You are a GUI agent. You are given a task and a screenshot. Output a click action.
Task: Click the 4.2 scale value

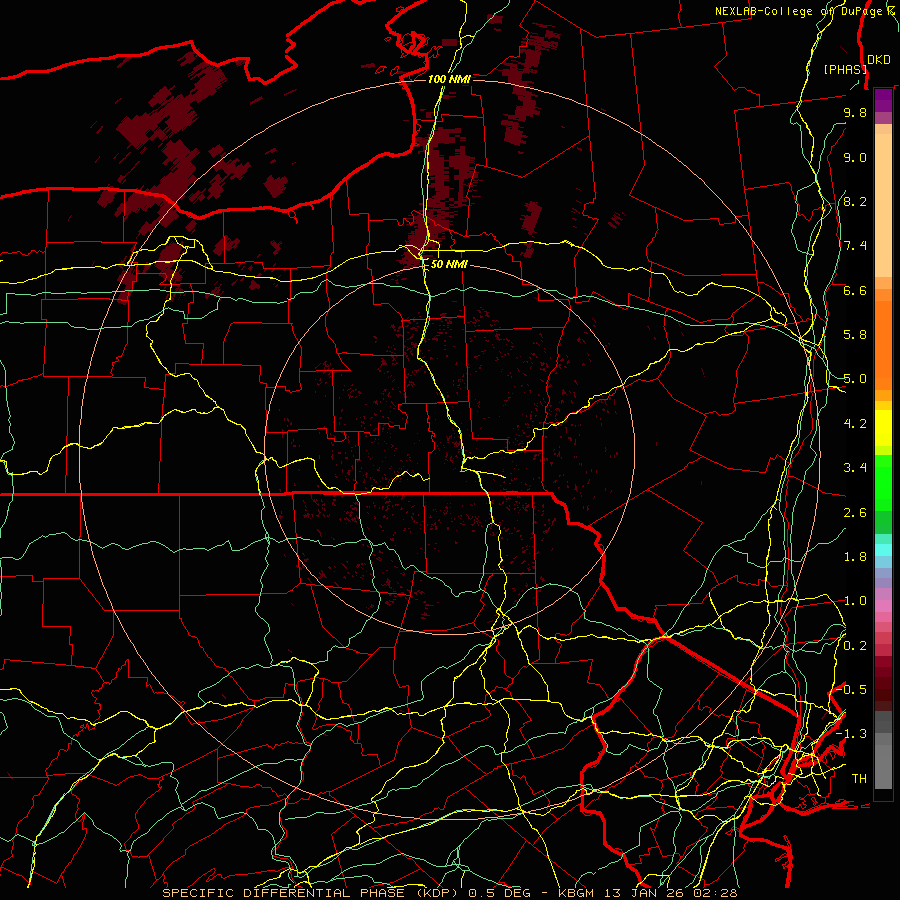855,424
